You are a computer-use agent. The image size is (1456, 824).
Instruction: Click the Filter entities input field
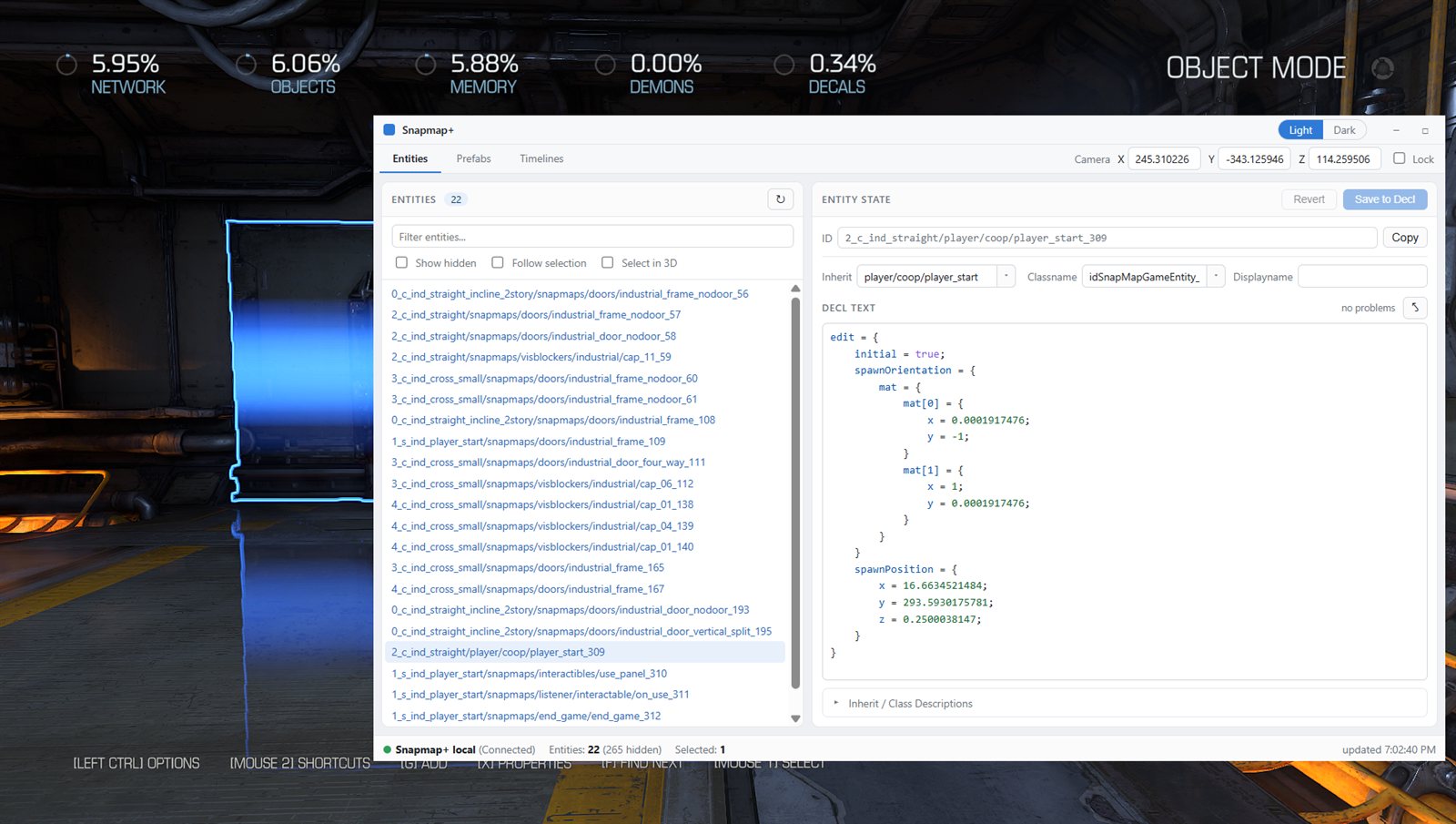[592, 237]
